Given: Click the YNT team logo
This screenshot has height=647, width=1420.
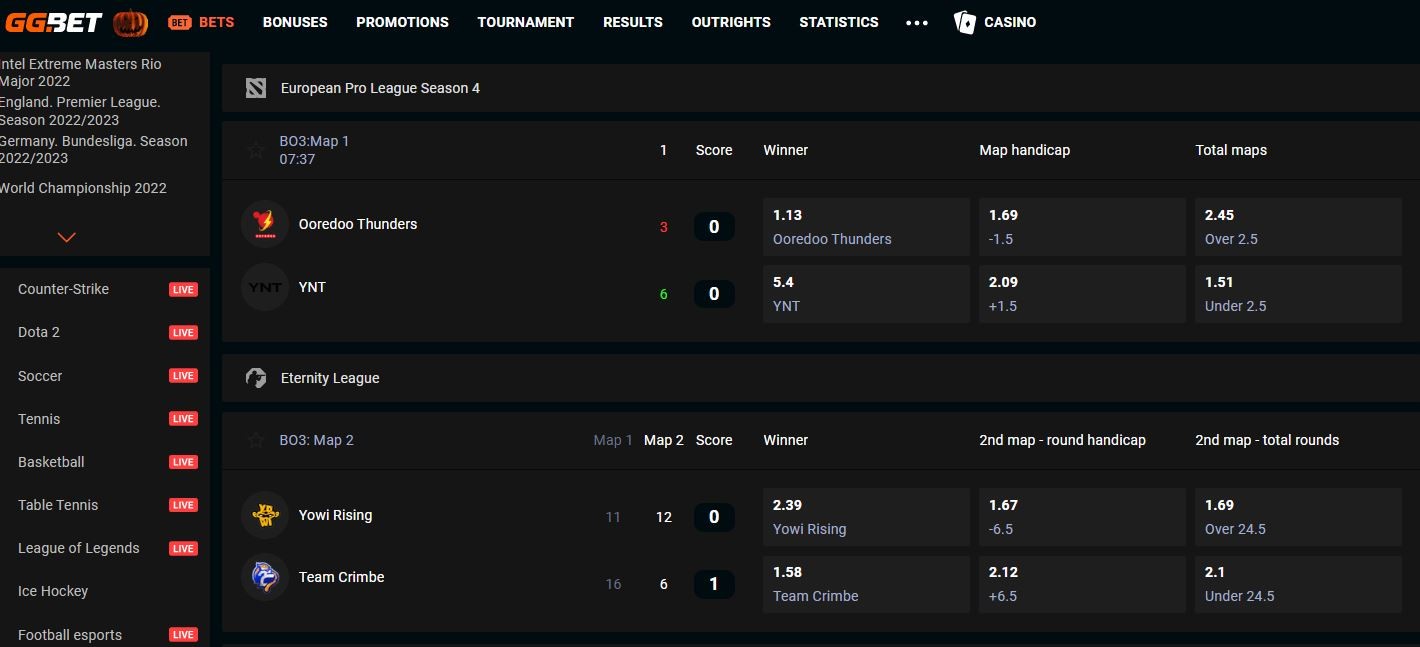Looking at the screenshot, I should coord(265,287).
